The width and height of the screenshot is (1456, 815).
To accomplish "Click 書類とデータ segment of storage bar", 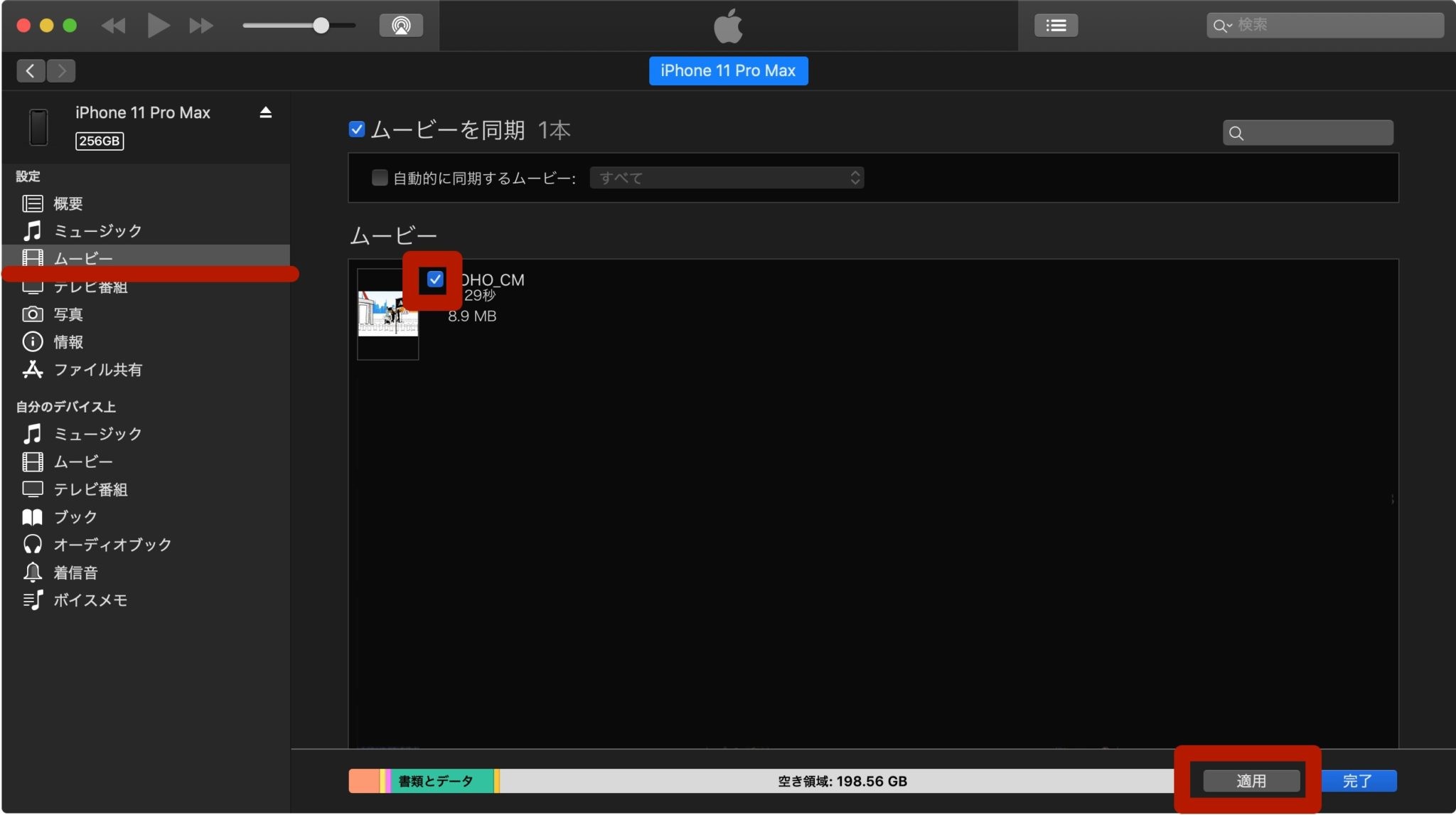I will point(441,781).
